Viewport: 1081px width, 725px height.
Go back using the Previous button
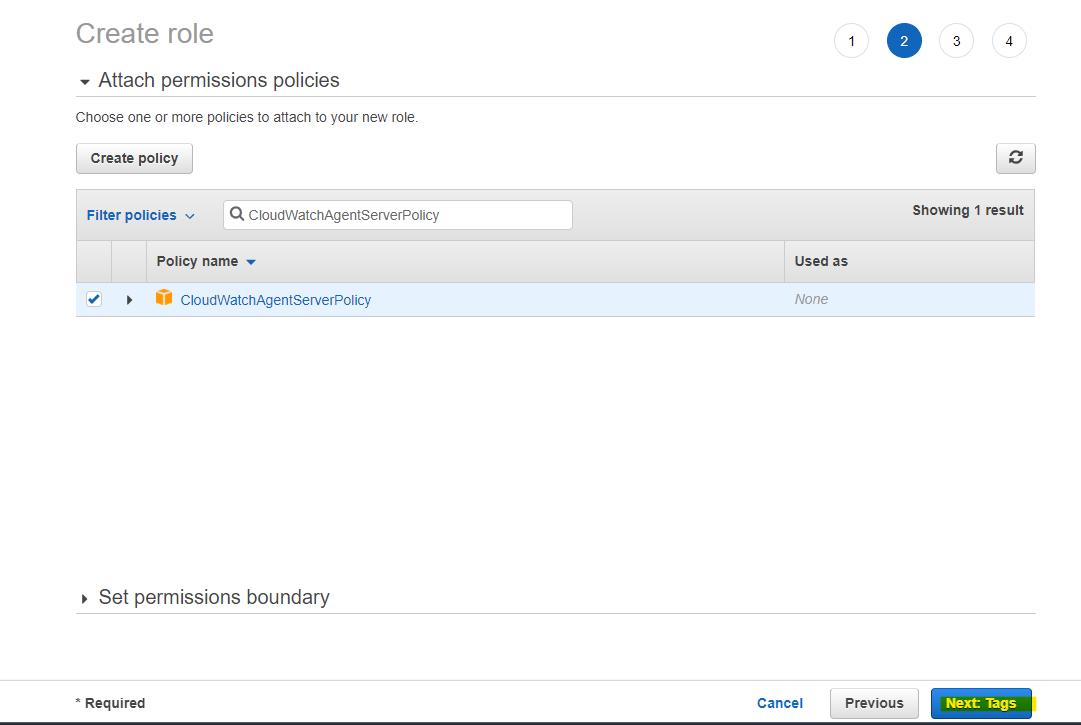873,702
